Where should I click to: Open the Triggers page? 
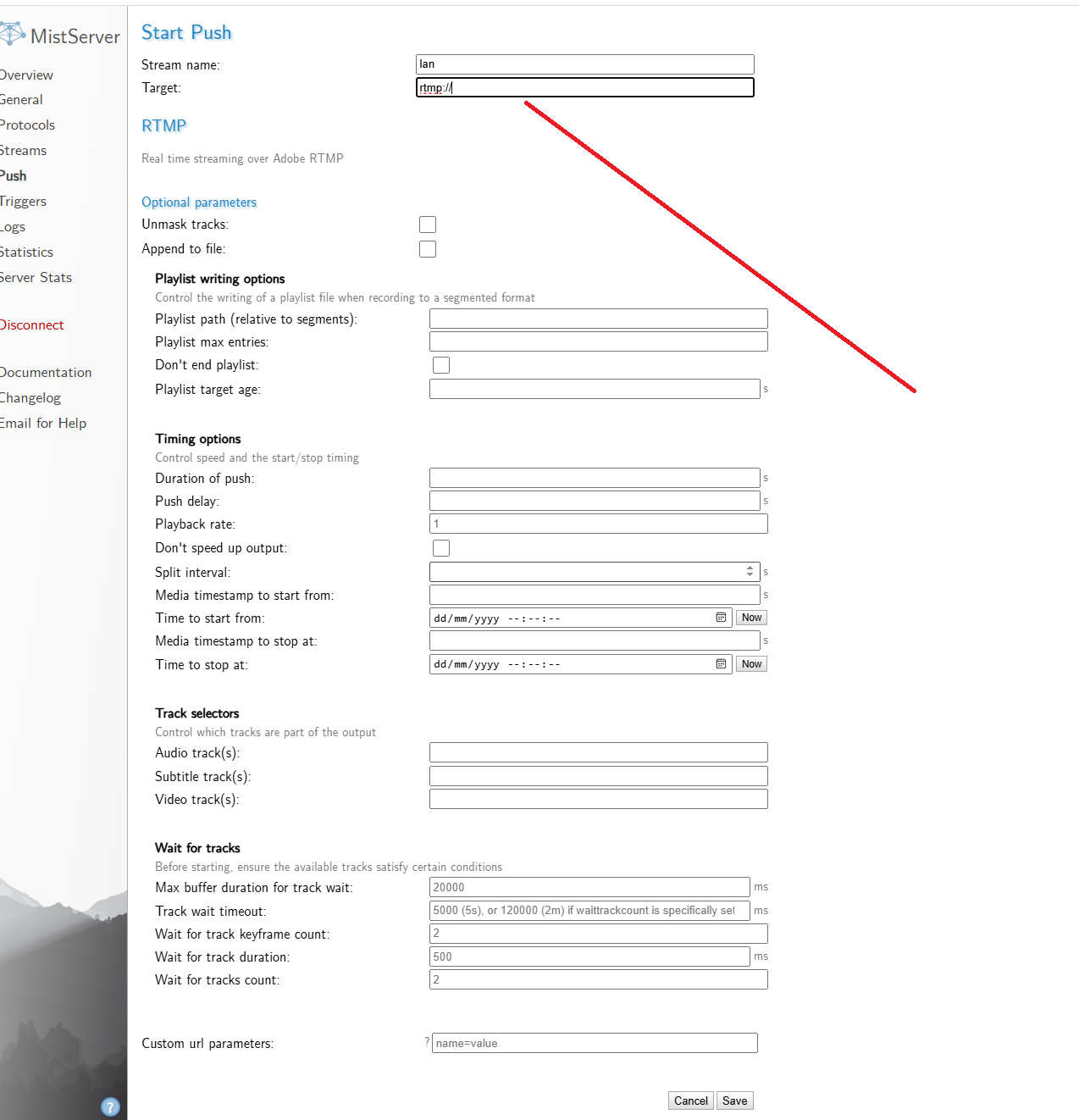point(23,202)
